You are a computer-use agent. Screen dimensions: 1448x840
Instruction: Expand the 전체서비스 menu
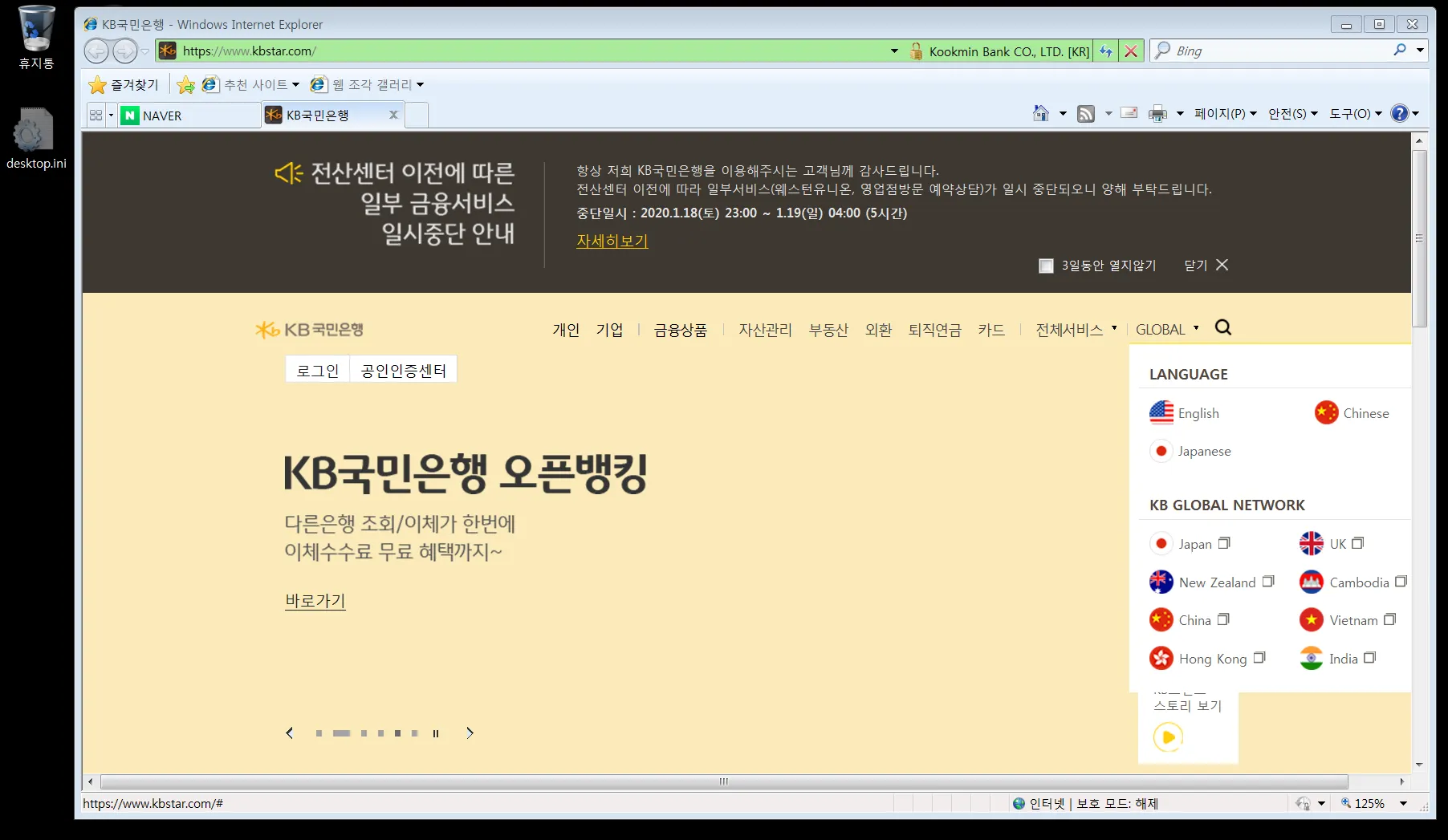(x=1076, y=330)
